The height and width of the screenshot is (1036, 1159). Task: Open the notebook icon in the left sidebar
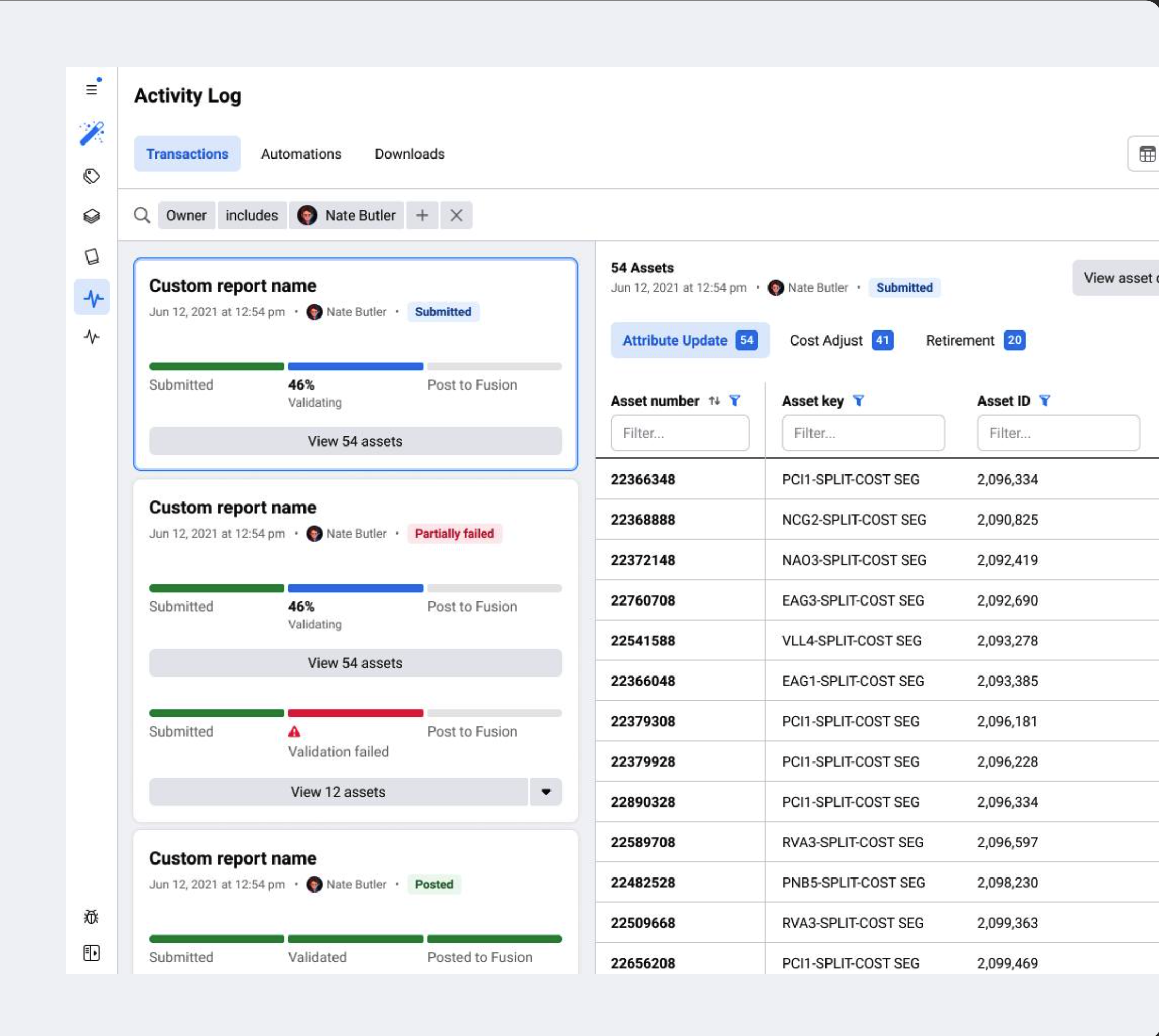[x=92, y=256]
